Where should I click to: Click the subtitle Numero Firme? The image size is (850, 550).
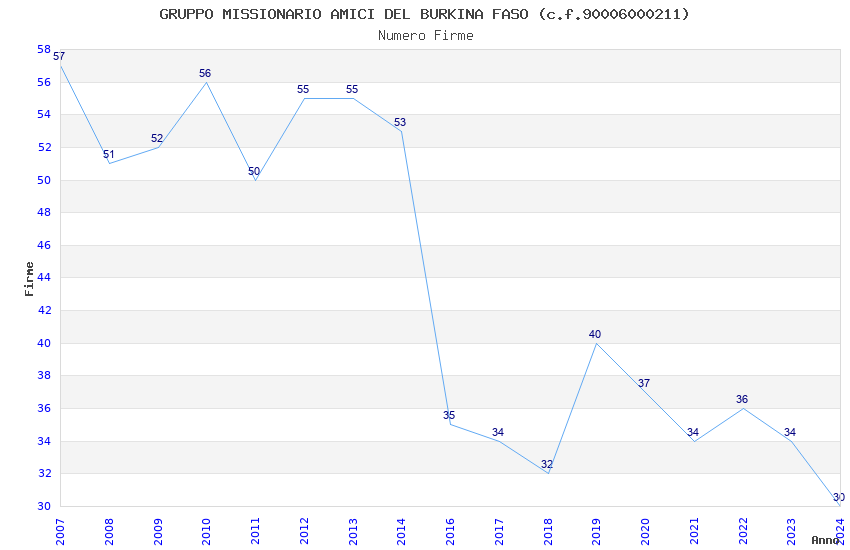(426, 36)
